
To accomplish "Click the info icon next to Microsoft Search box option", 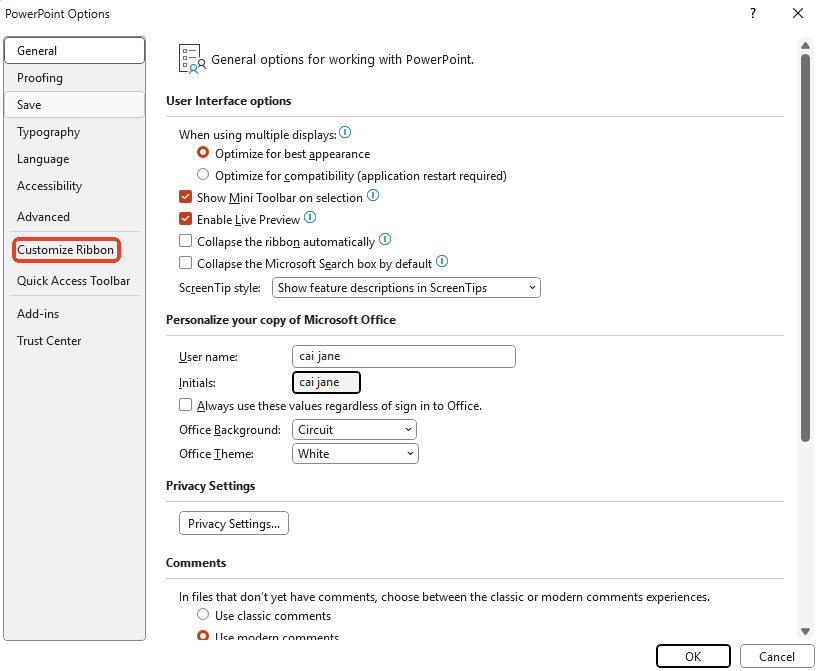I will (441, 261).
